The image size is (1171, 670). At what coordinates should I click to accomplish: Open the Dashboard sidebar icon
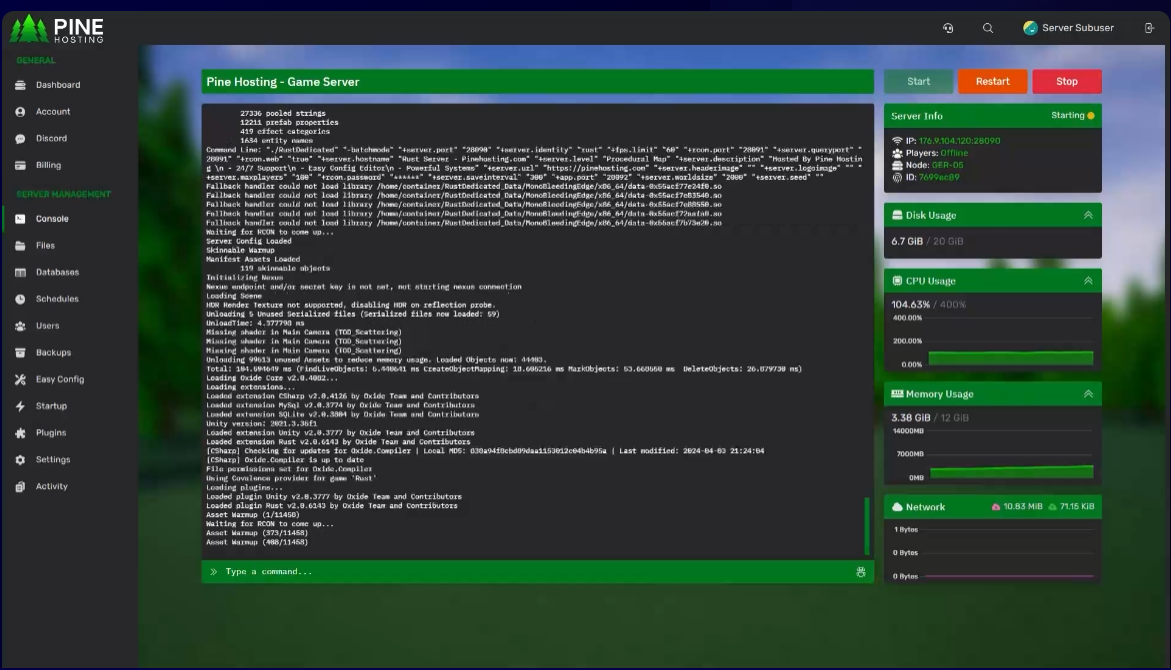[x=20, y=85]
